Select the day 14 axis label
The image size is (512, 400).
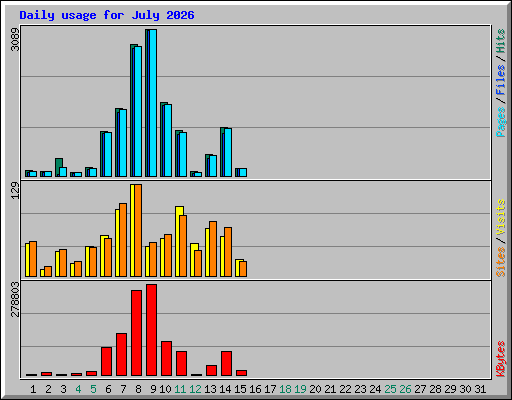coord(225,389)
